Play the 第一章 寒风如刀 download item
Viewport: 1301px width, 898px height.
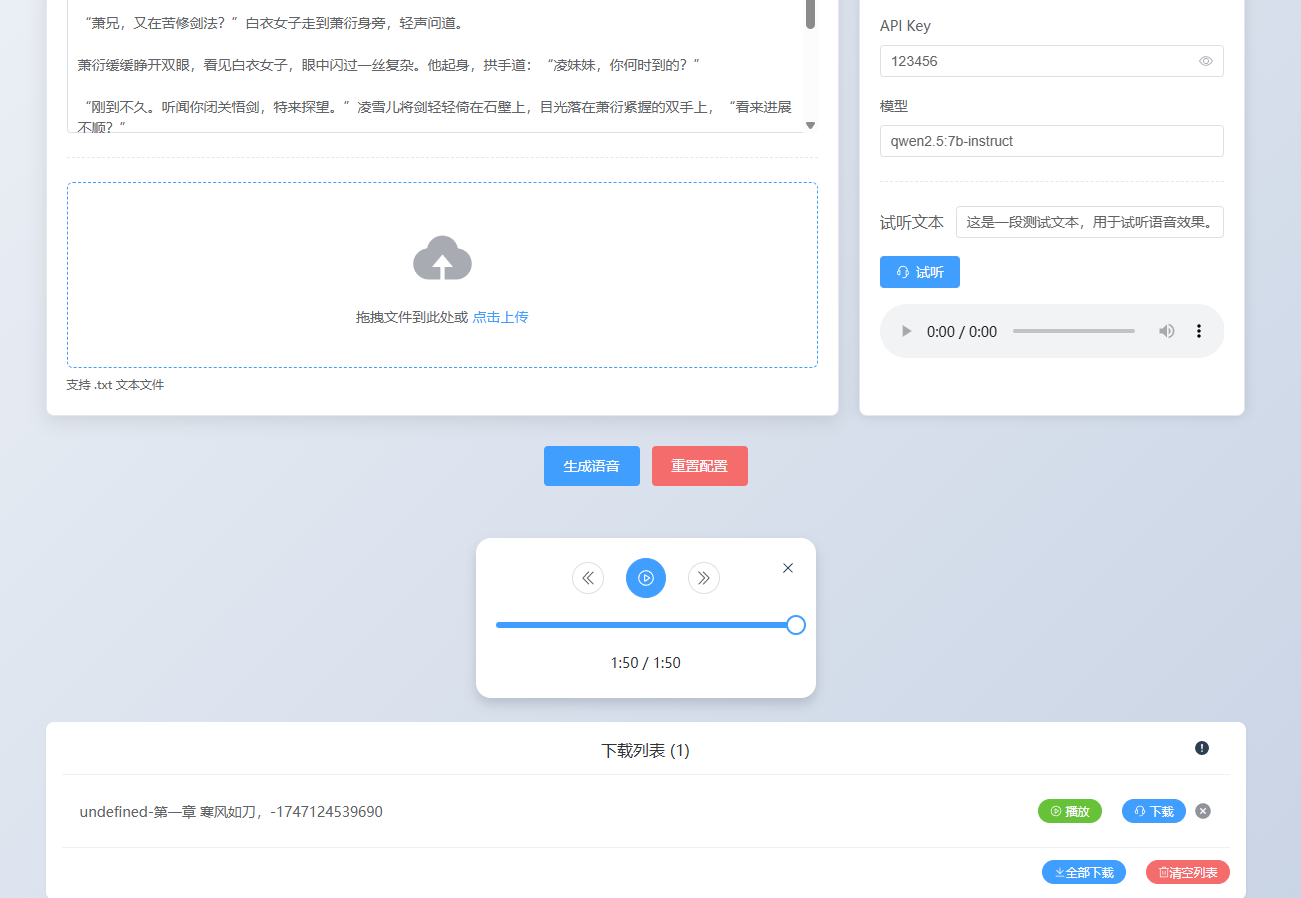(1070, 811)
